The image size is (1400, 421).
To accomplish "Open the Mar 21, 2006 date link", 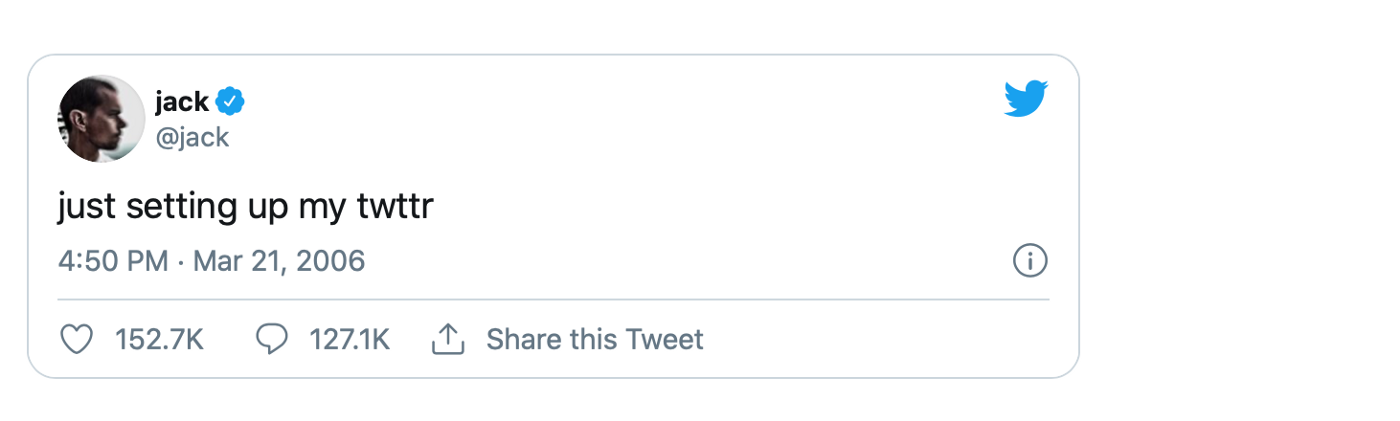I will pos(279,262).
